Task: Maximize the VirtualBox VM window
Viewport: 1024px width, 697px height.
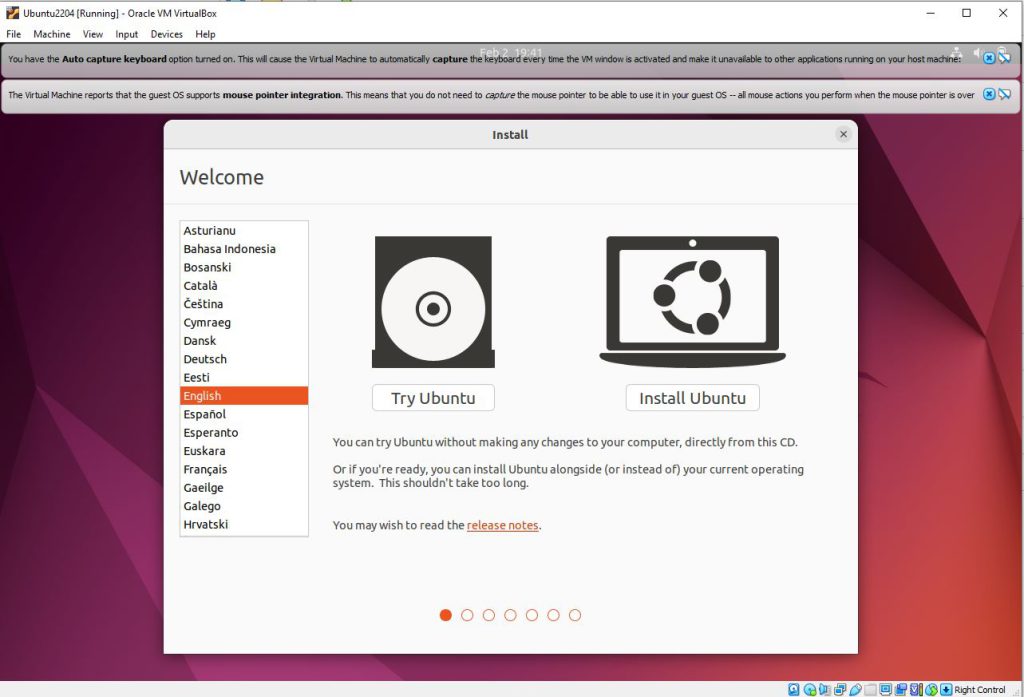Action: click(967, 13)
